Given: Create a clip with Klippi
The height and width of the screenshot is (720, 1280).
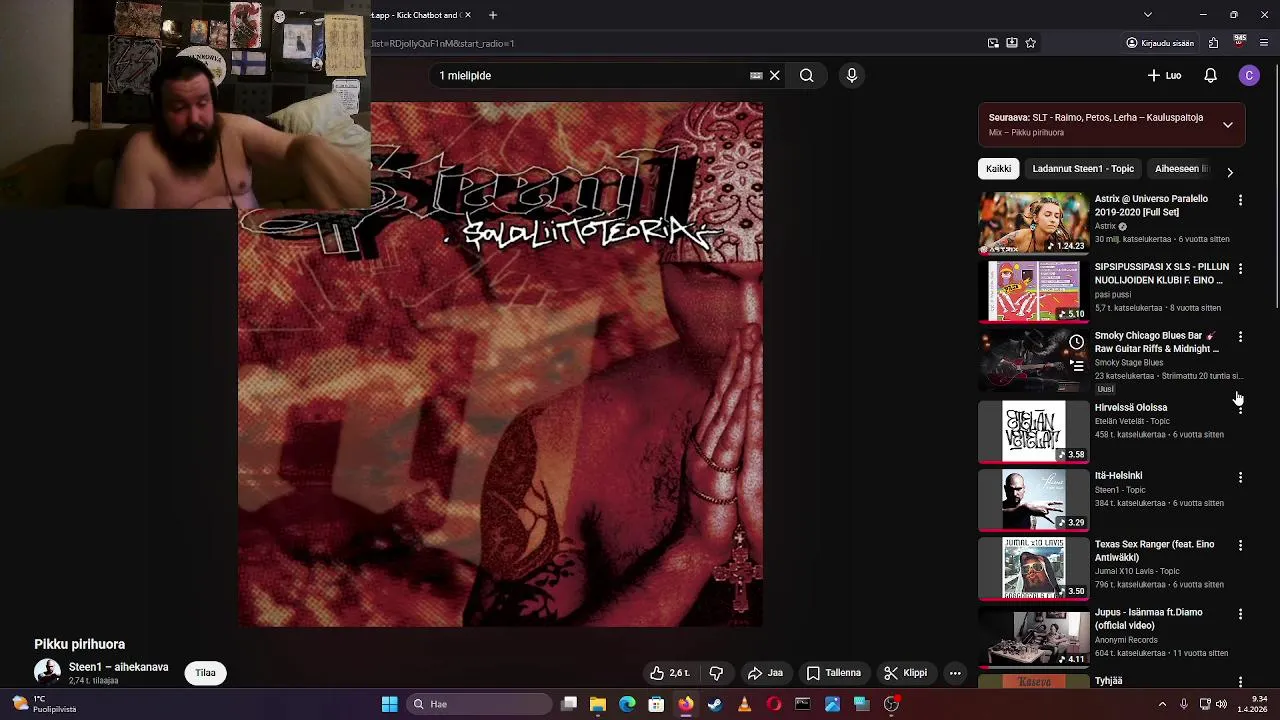Looking at the screenshot, I should click(x=906, y=673).
